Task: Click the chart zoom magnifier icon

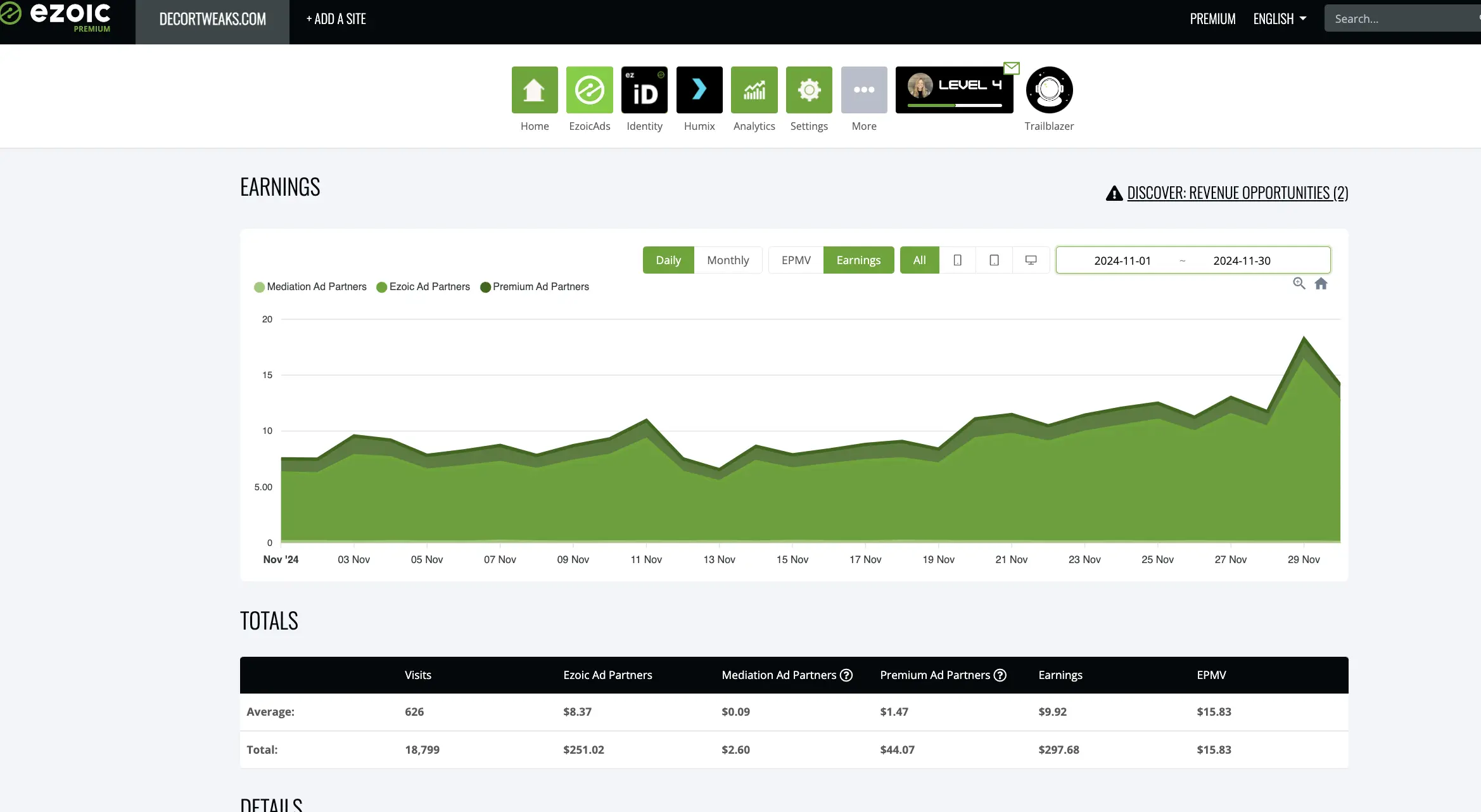Action: coord(1299,284)
